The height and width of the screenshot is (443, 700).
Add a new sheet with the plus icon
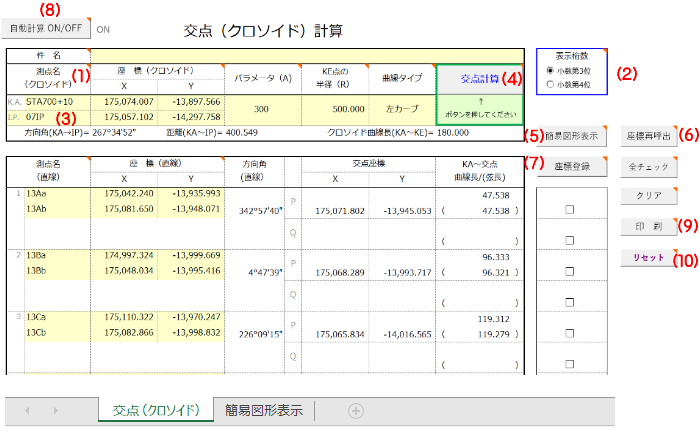point(355,410)
